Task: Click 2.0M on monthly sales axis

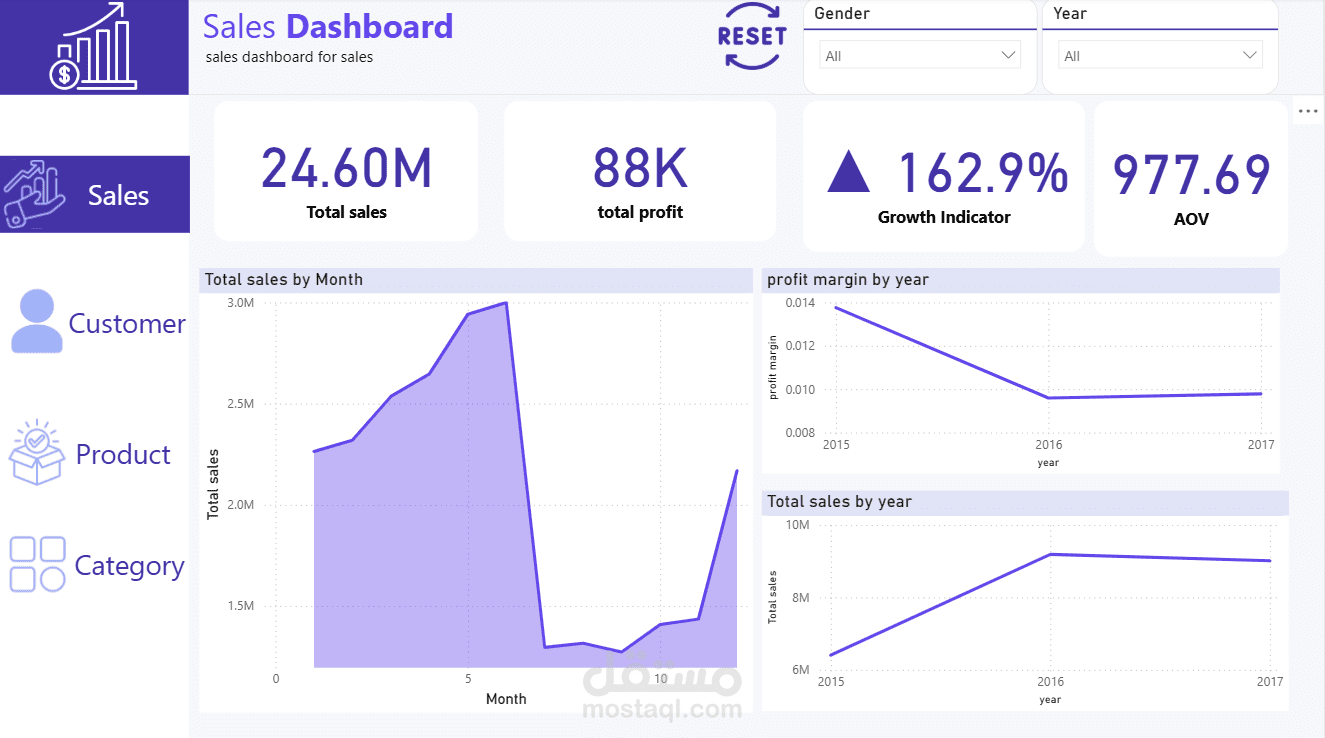Action: [x=241, y=504]
